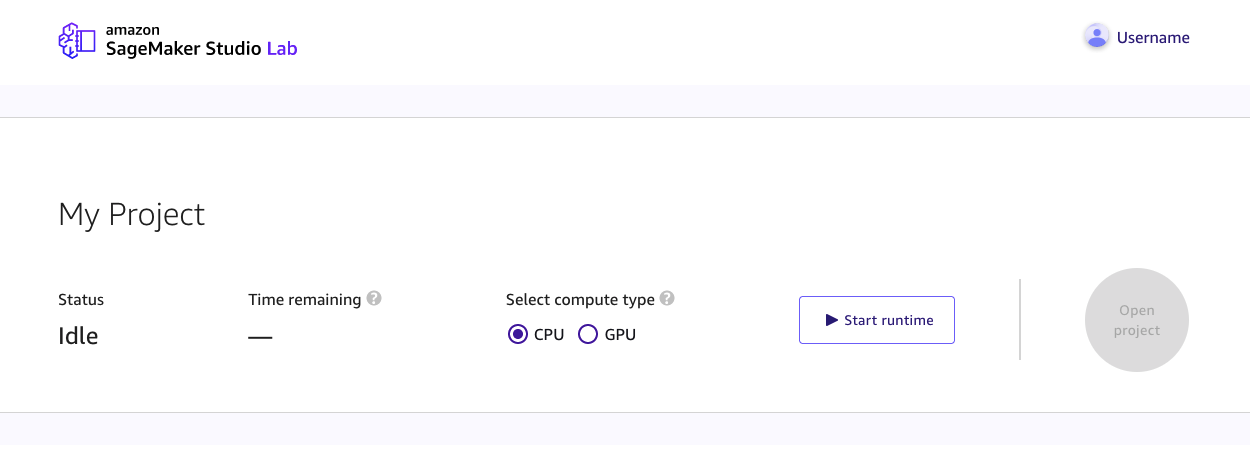Viewport: 1250px width, 452px height.
Task: Click the My Project heading
Action: coord(132,214)
